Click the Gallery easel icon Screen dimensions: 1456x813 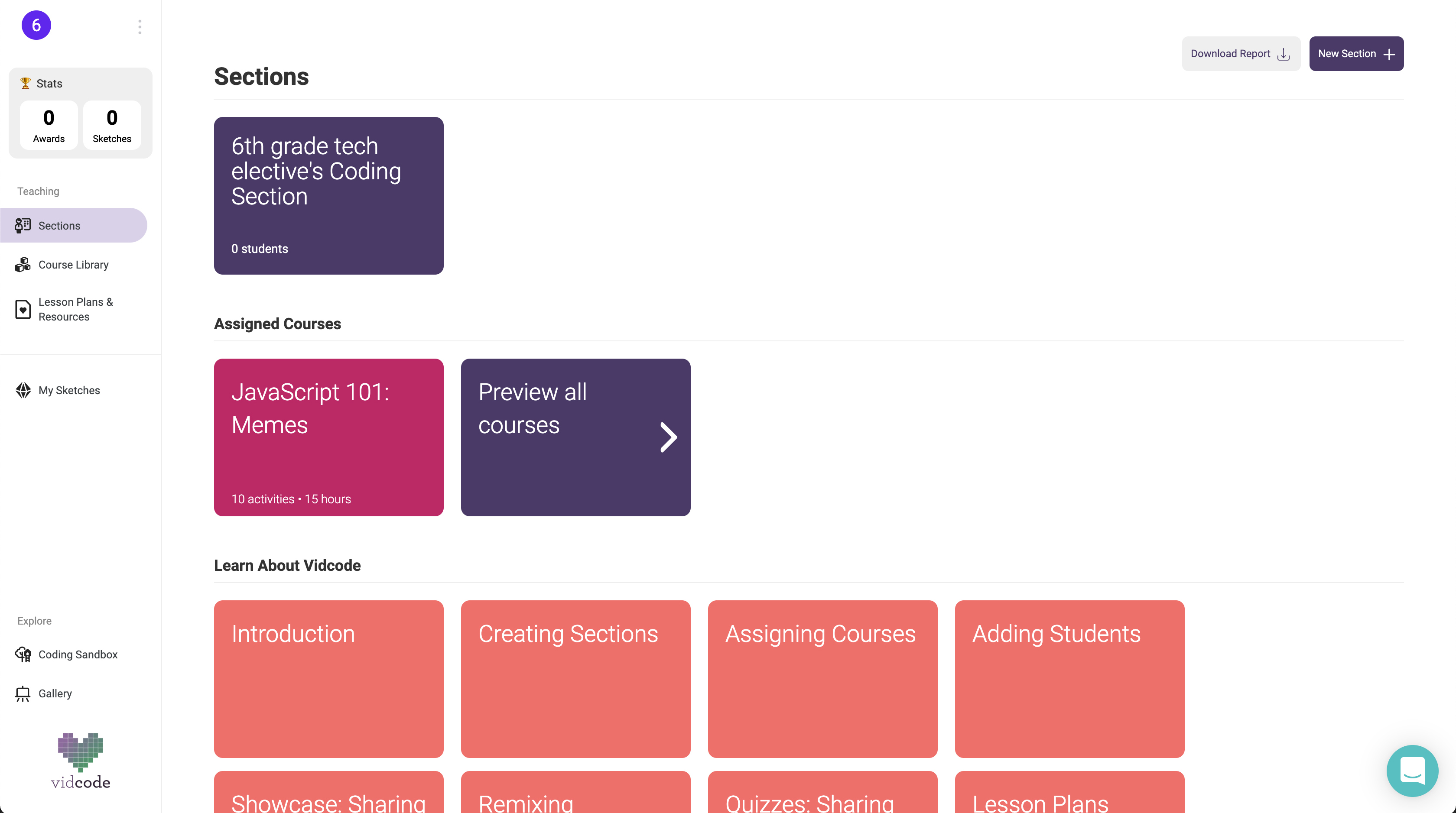[23, 693]
